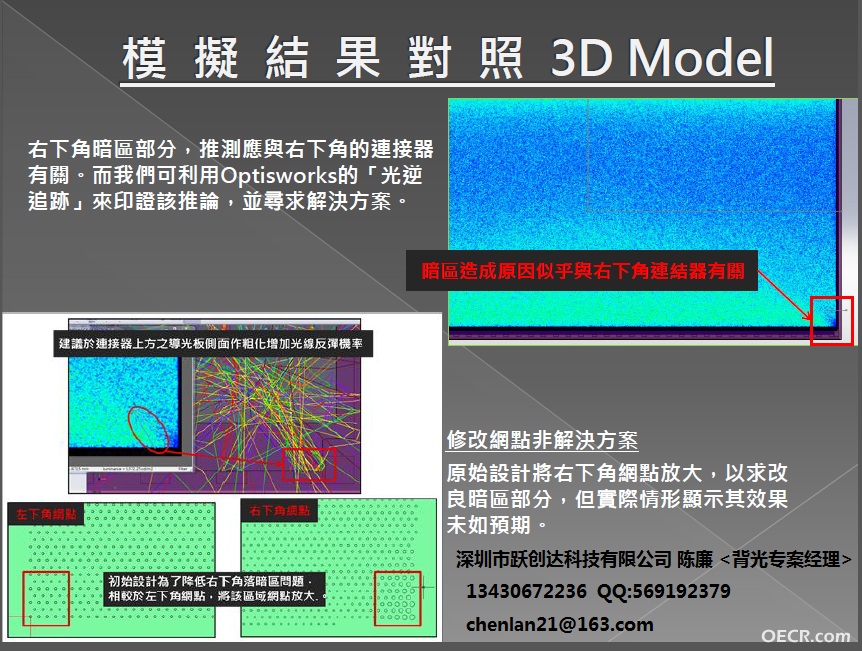Viewport: 862px width, 651px height.
Task: Click the QQ:569192379 text
Action: [664, 592]
